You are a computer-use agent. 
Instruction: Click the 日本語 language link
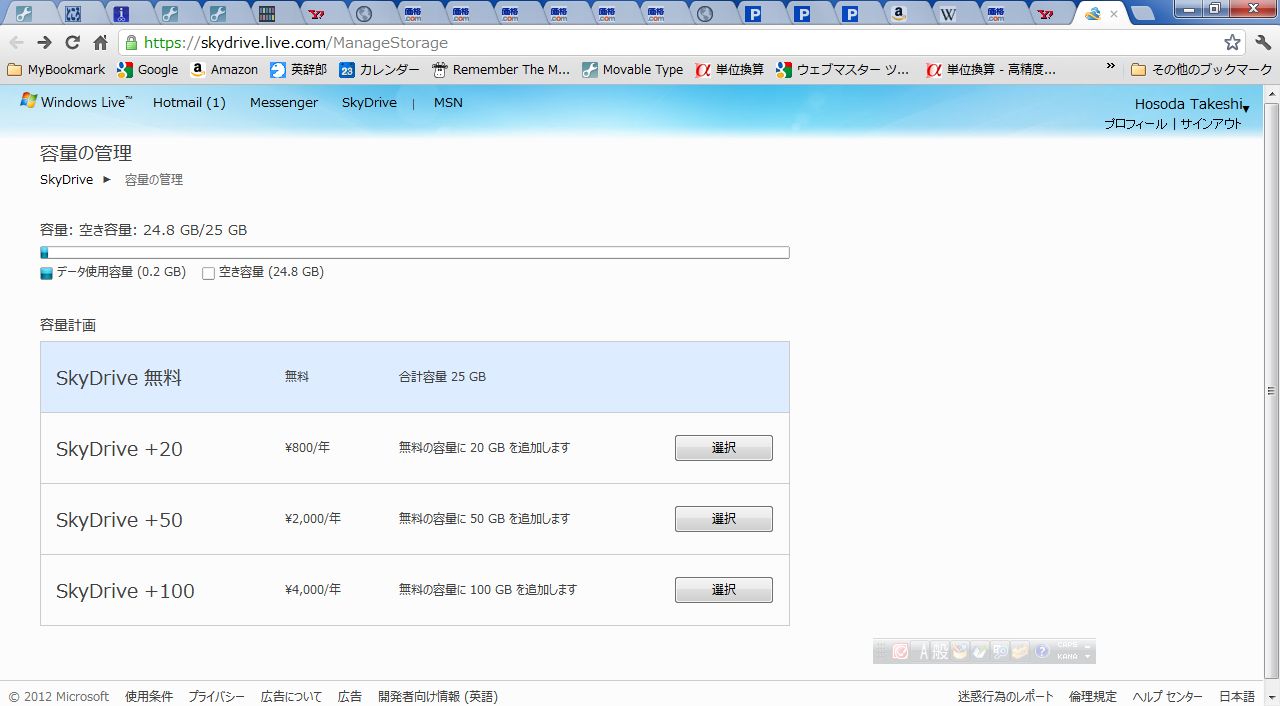(x=1237, y=696)
